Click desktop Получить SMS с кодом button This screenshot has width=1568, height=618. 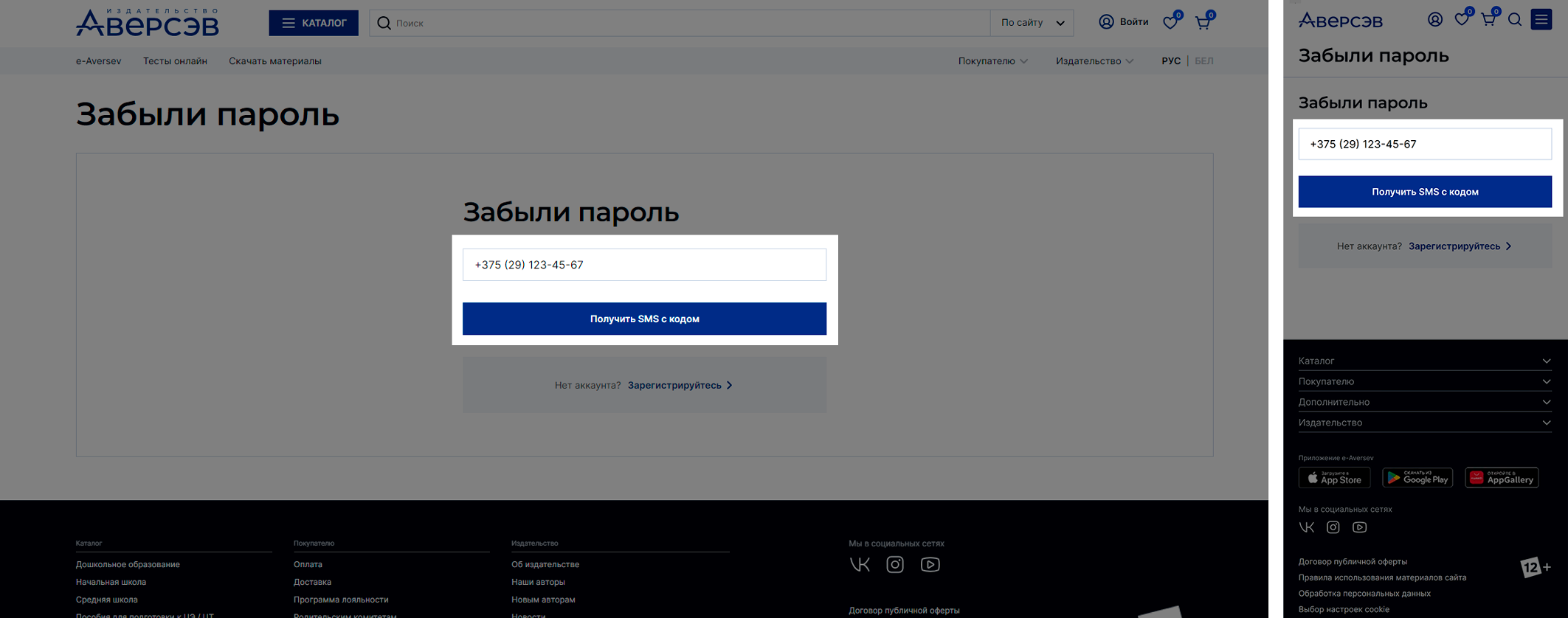(644, 319)
